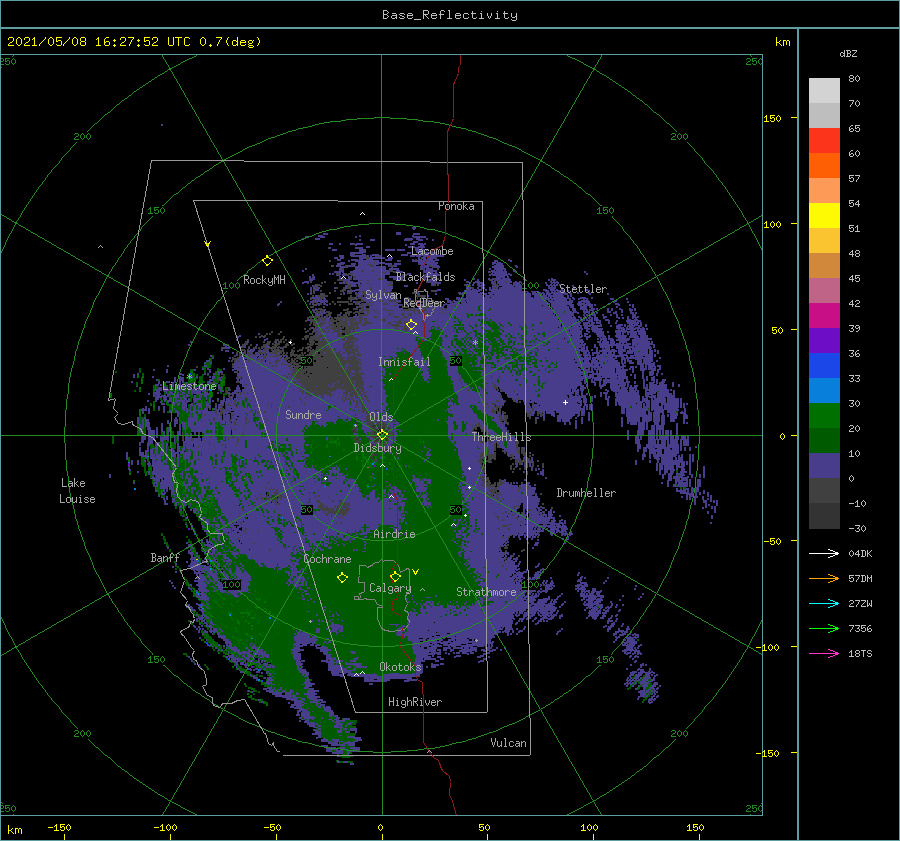Click the cyan 27ZW arrow in legend
The height and width of the screenshot is (841, 900).
(x=824, y=603)
